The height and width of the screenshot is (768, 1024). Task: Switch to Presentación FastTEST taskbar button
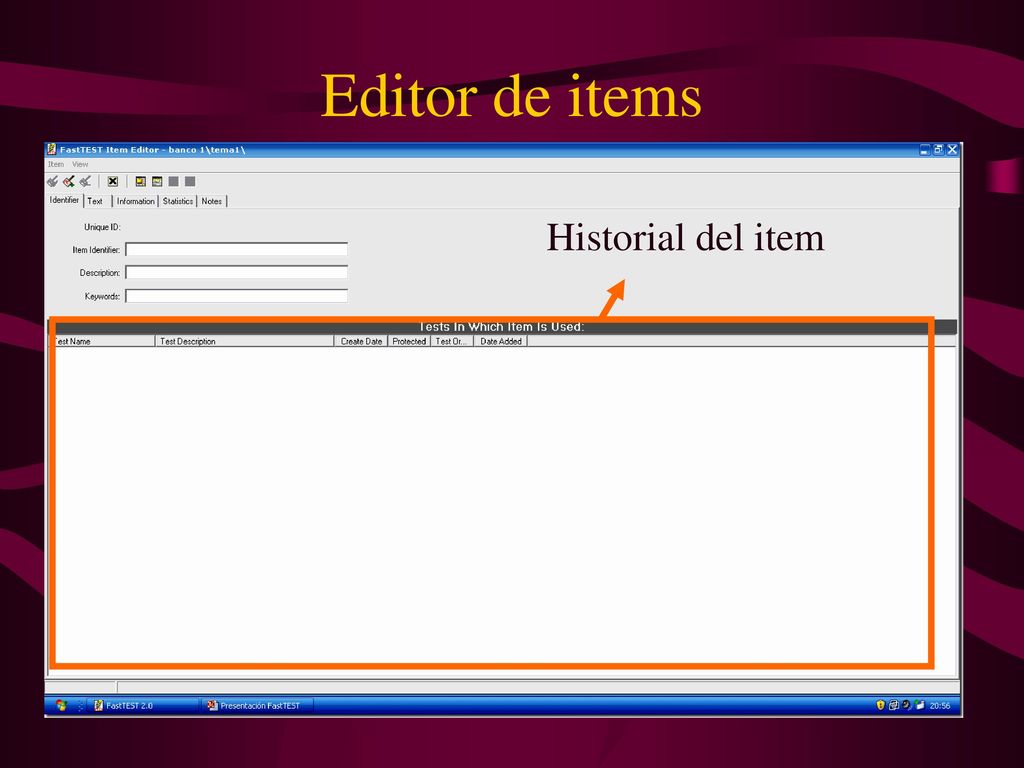tap(258, 705)
